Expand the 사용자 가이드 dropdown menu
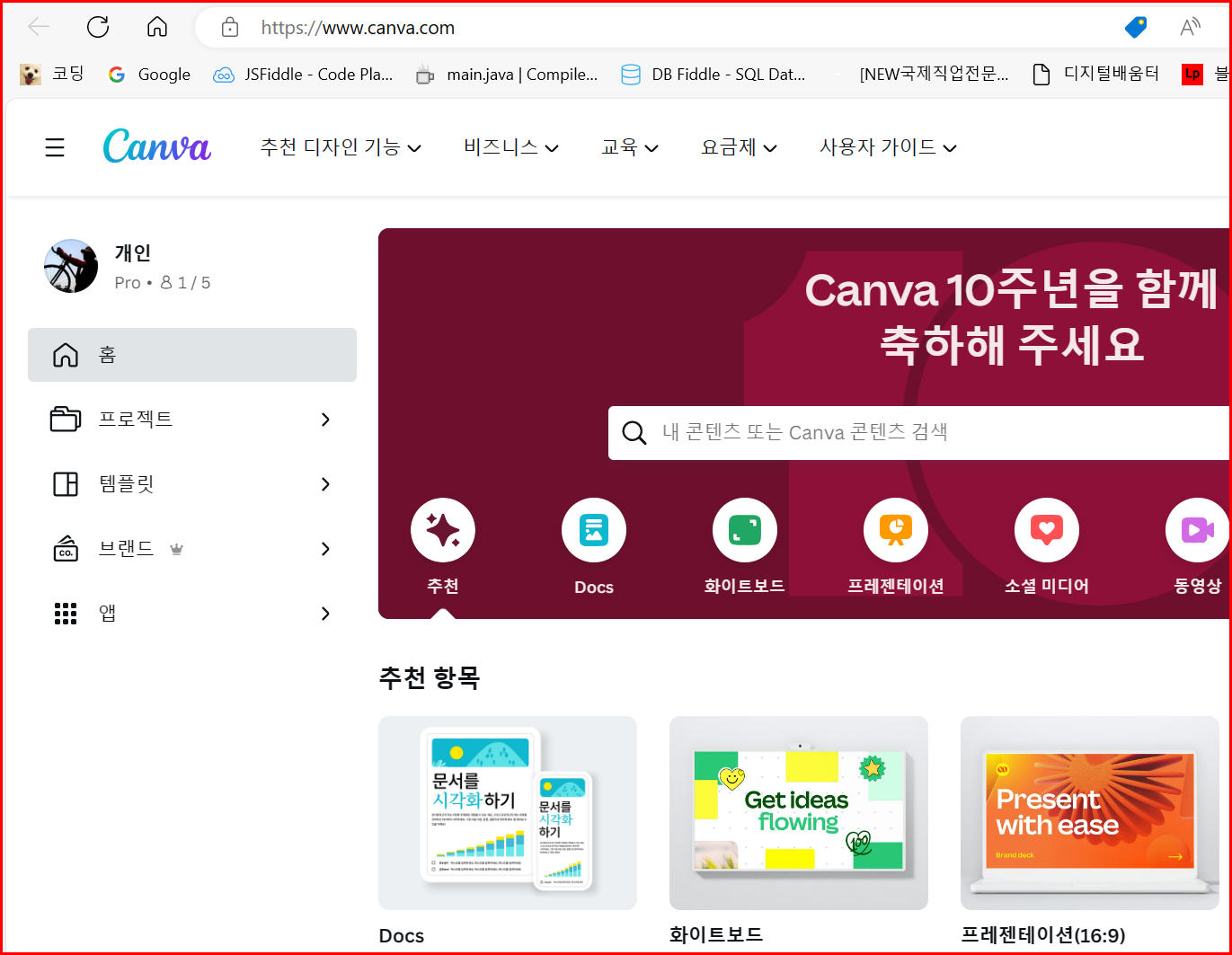1232x955 pixels. click(888, 147)
